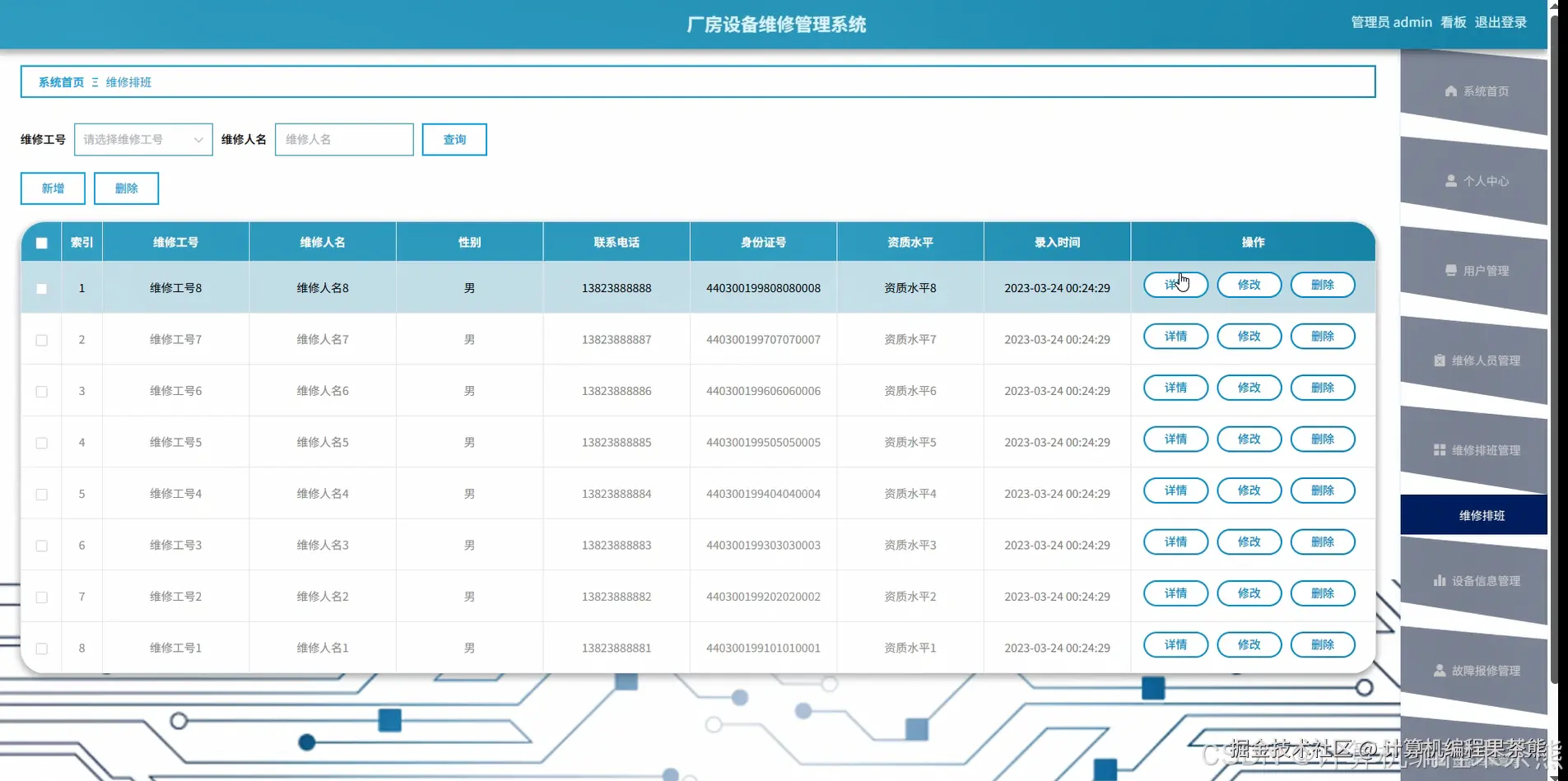Expand the 用户管理 sidebar menu

pyautogui.click(x=1474, y=271)
